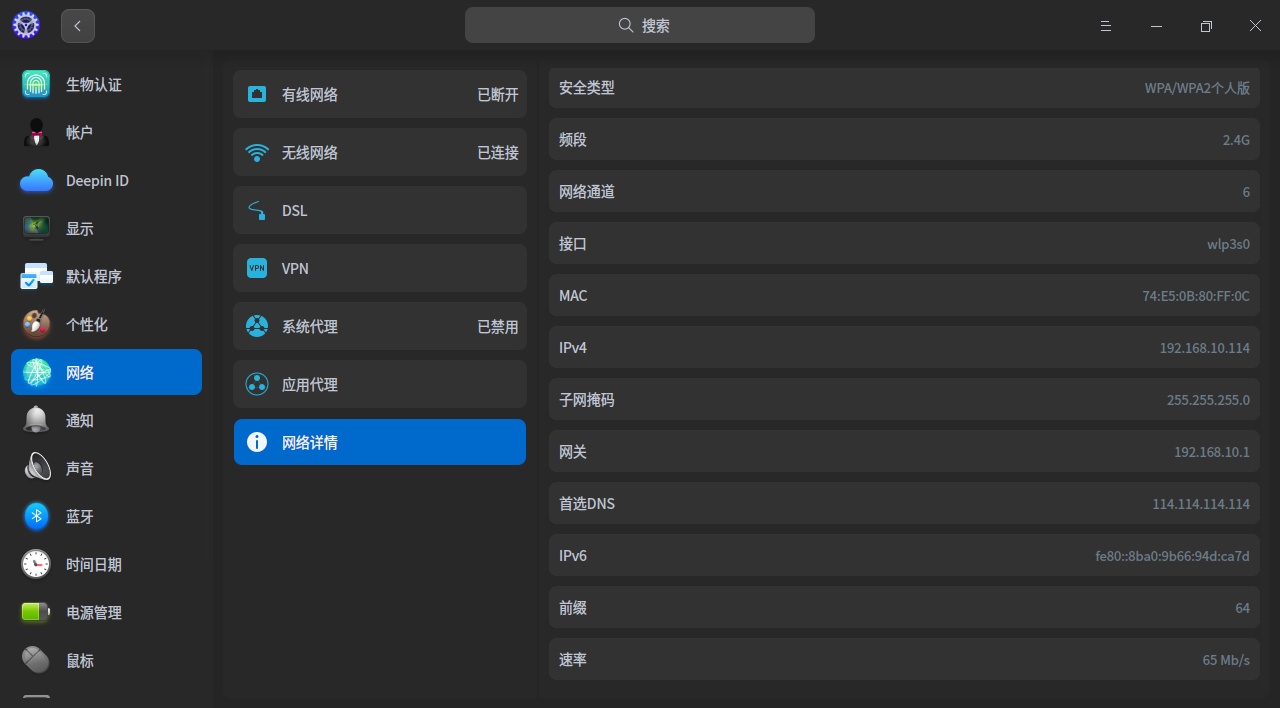Viewport: 1280px width, 708px height.
Task: Click the 有线网络 ethernet icon
Action: click(257, 94)
